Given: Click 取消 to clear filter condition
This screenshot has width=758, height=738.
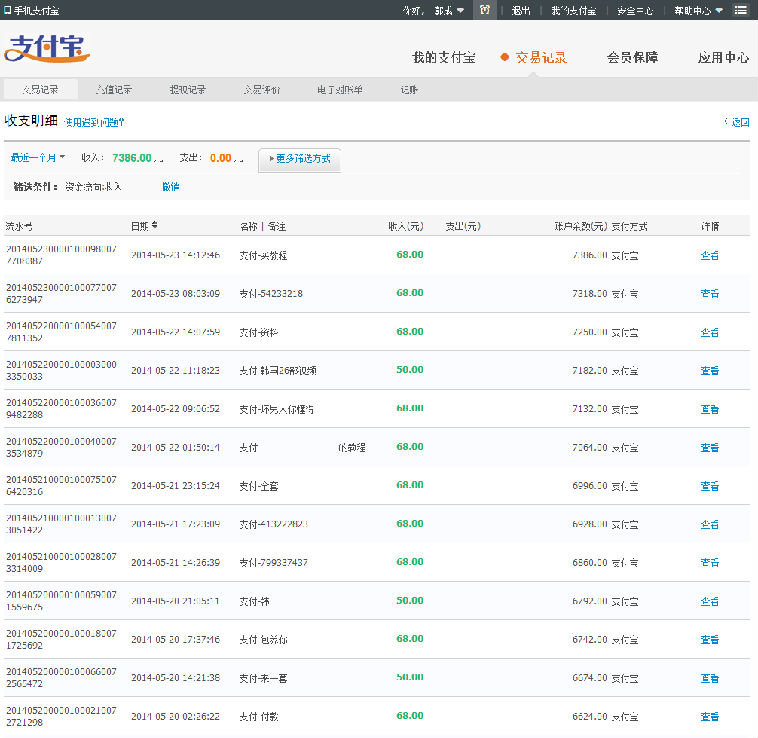Looking at the screenshot, I should click(171, 187).
